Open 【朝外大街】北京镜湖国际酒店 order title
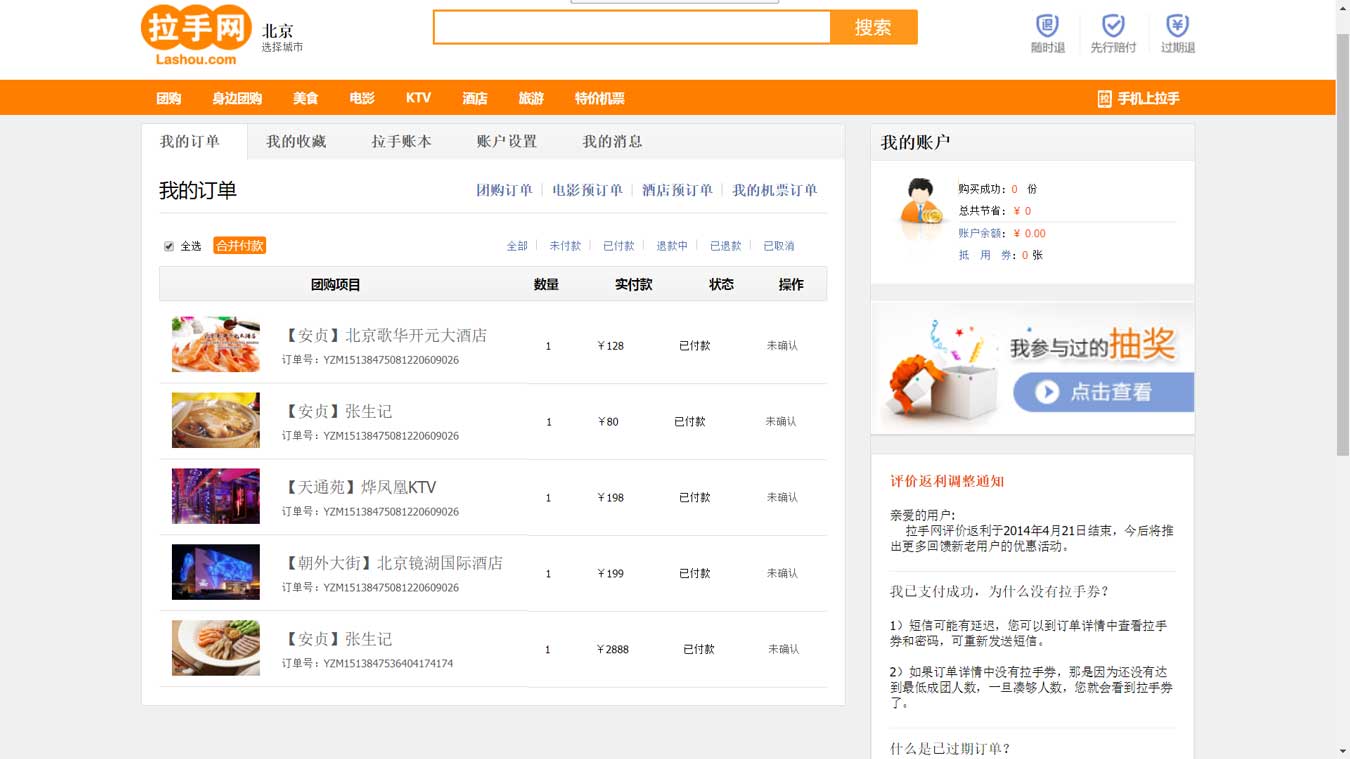 point(392,563)
